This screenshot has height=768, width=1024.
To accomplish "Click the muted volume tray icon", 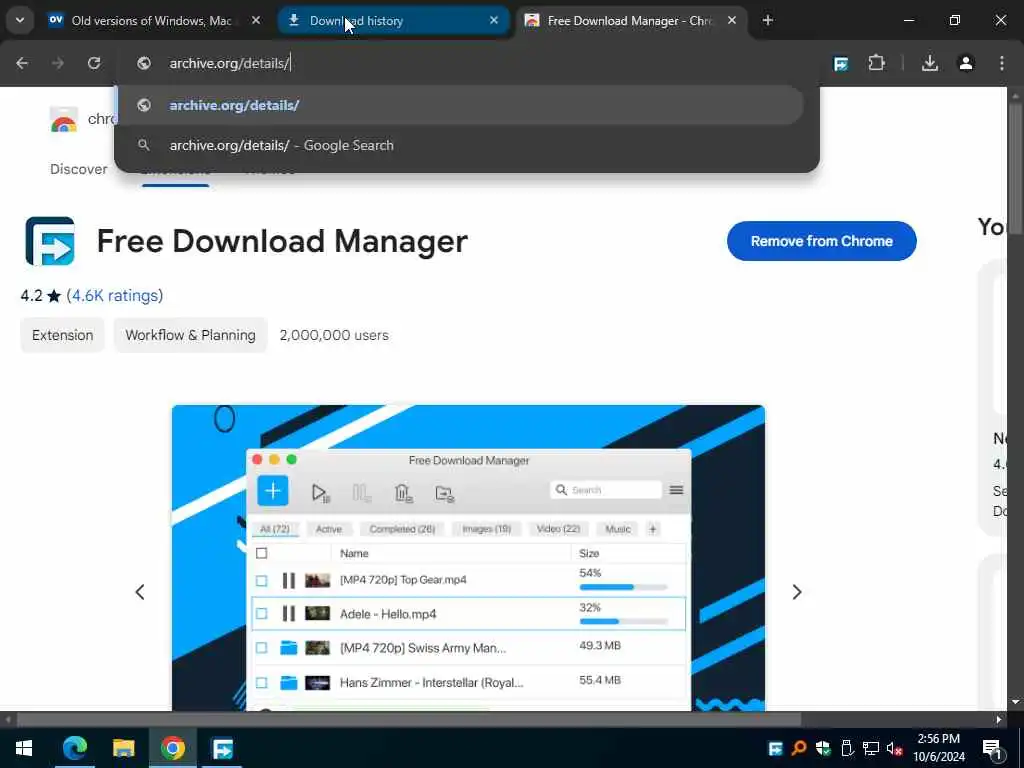I will tap(895, 748).
